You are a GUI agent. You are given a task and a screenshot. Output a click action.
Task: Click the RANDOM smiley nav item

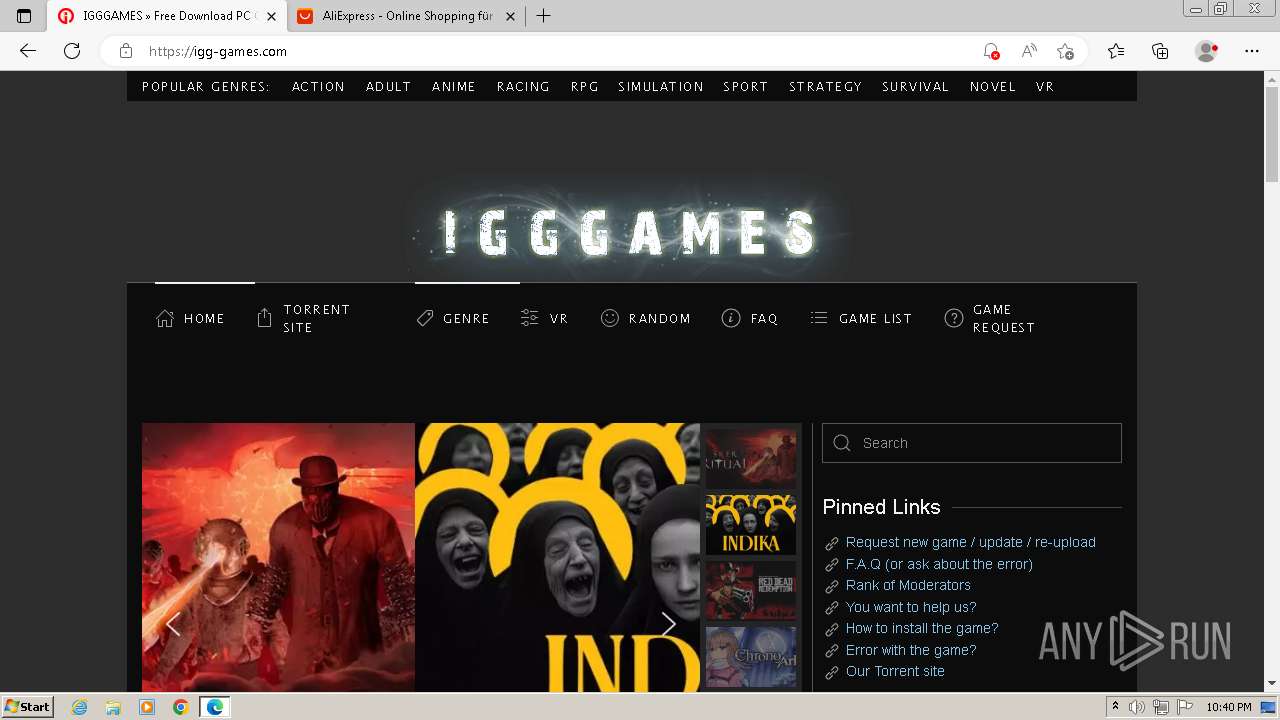pos(645,318)
